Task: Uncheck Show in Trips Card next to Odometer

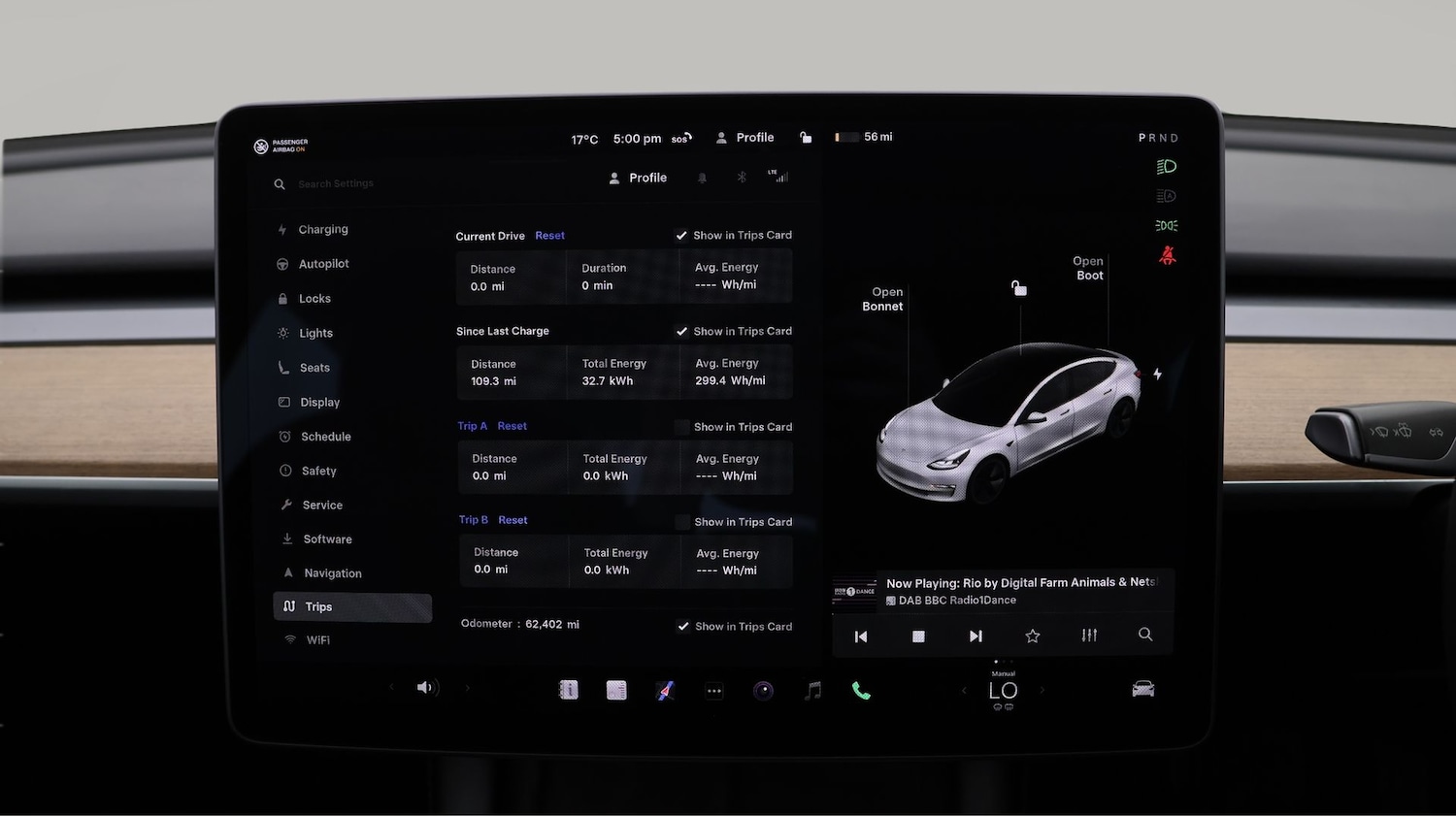Action: (683, 625)
